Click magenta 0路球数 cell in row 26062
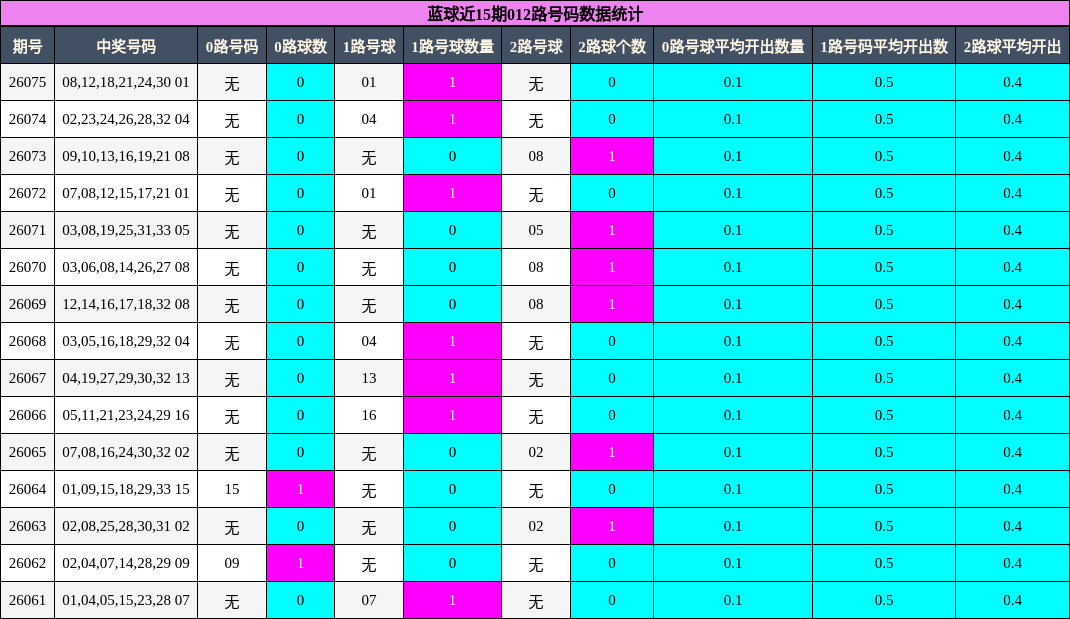1070x619 pixels. (x=300, y=563)
